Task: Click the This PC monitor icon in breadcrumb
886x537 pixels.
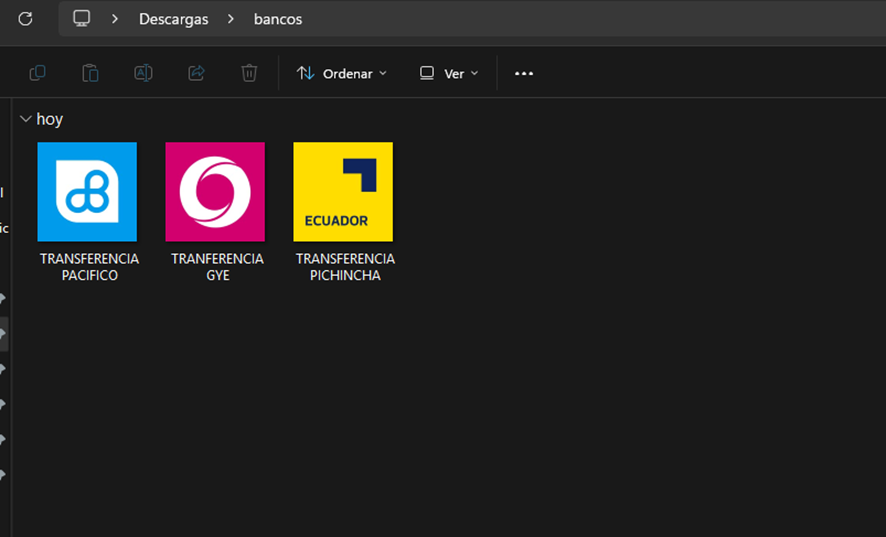Action: (81, 18)
